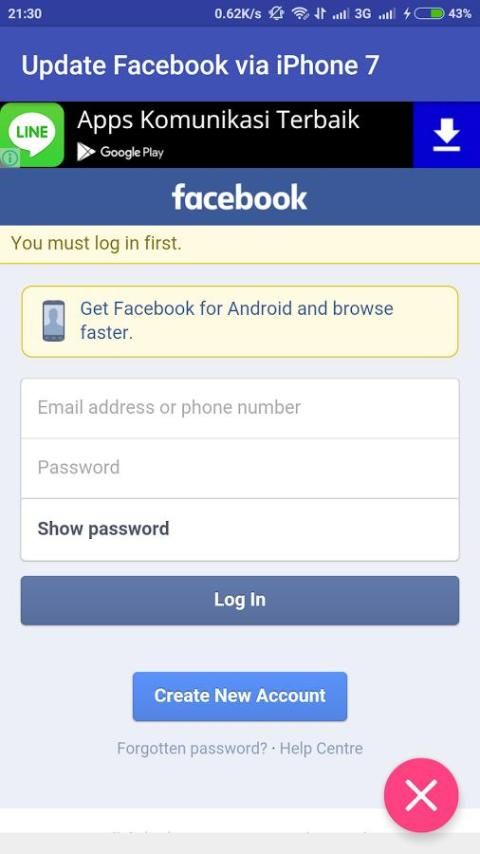Tap the phone icon in Android banner
The image size is (480, 854).
click(x=53, y=321)
